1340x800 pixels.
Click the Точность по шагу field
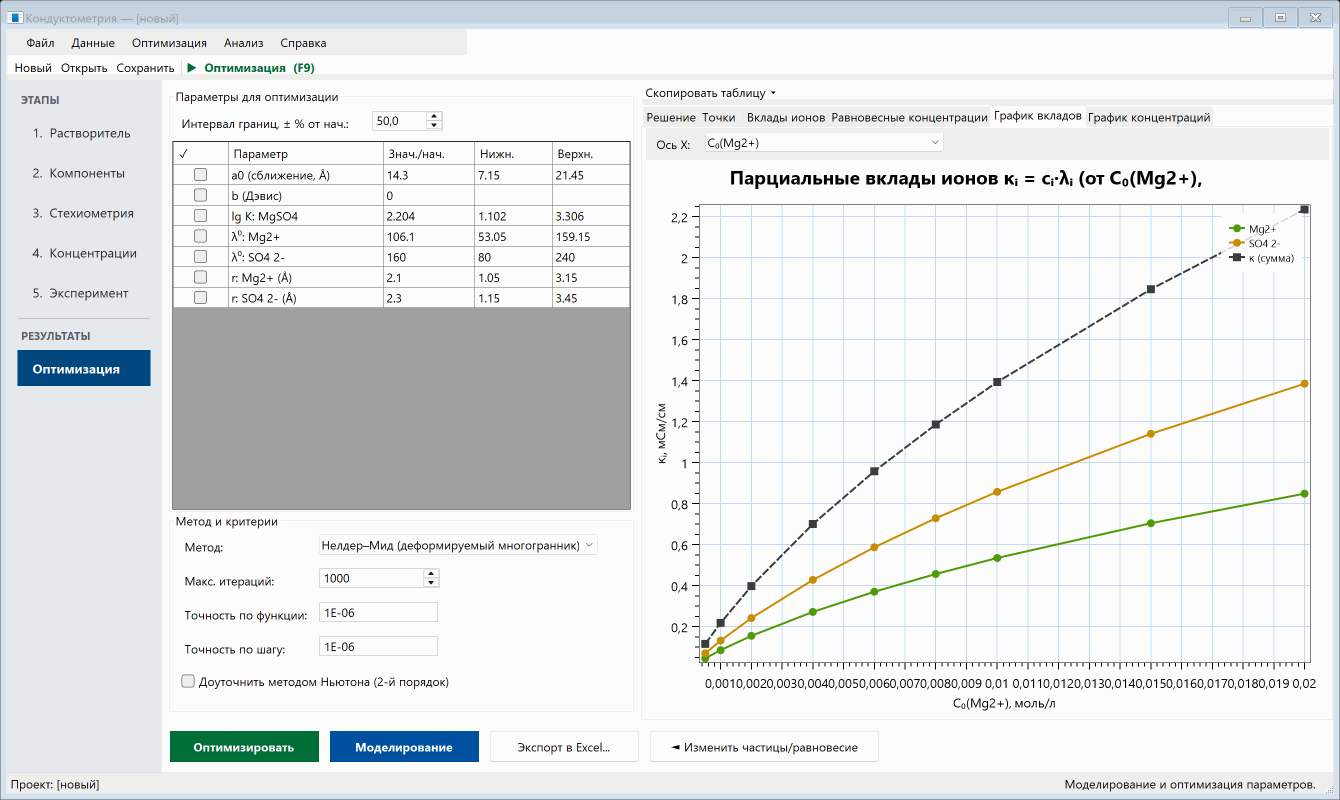(378, 646)
